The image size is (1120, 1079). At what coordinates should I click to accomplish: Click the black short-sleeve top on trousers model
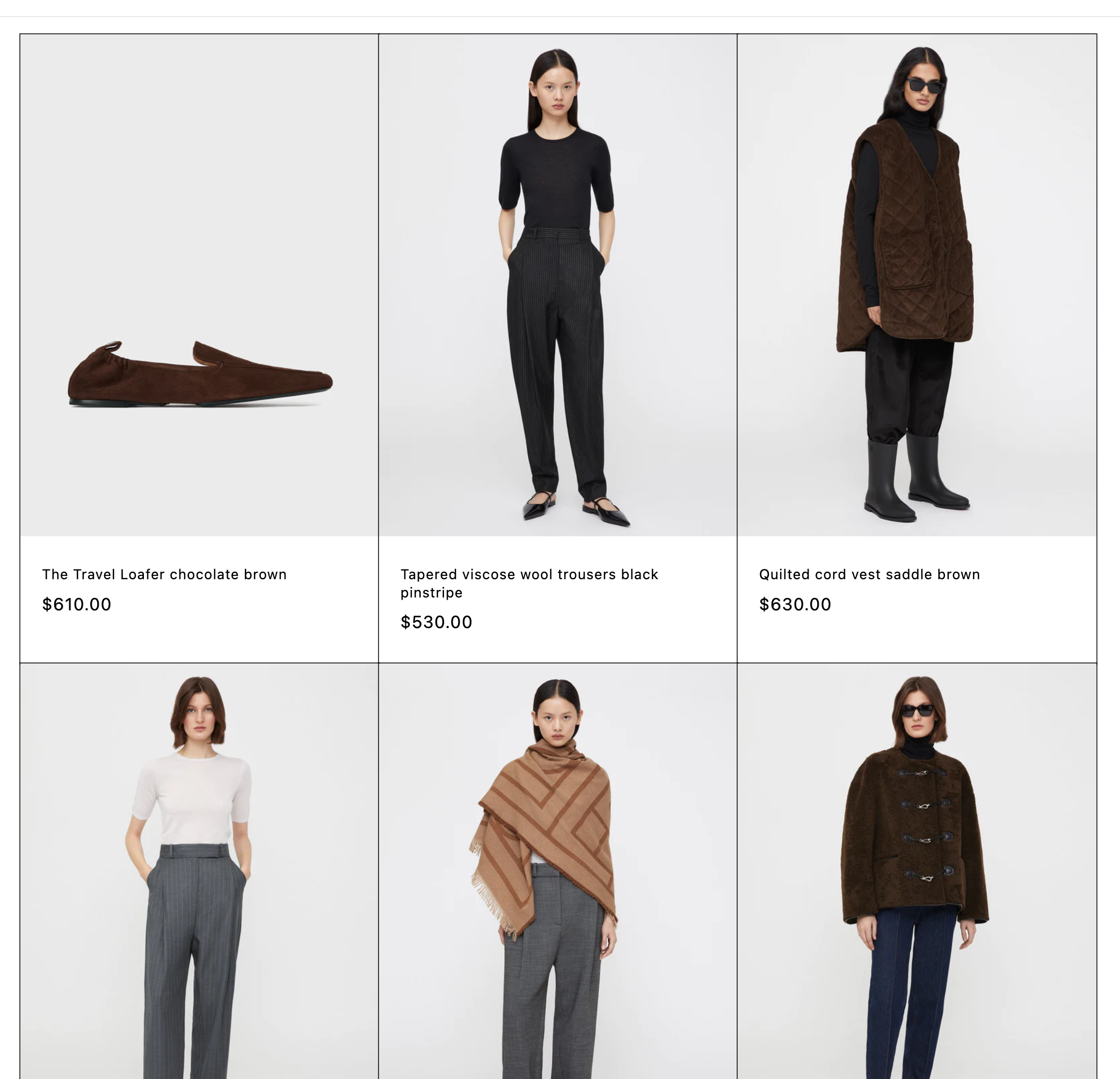tap(555, 178)
